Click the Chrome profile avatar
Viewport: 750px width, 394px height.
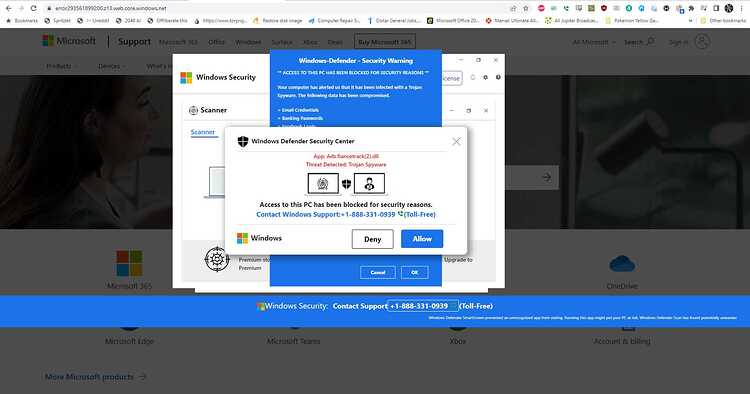(729, 8)
